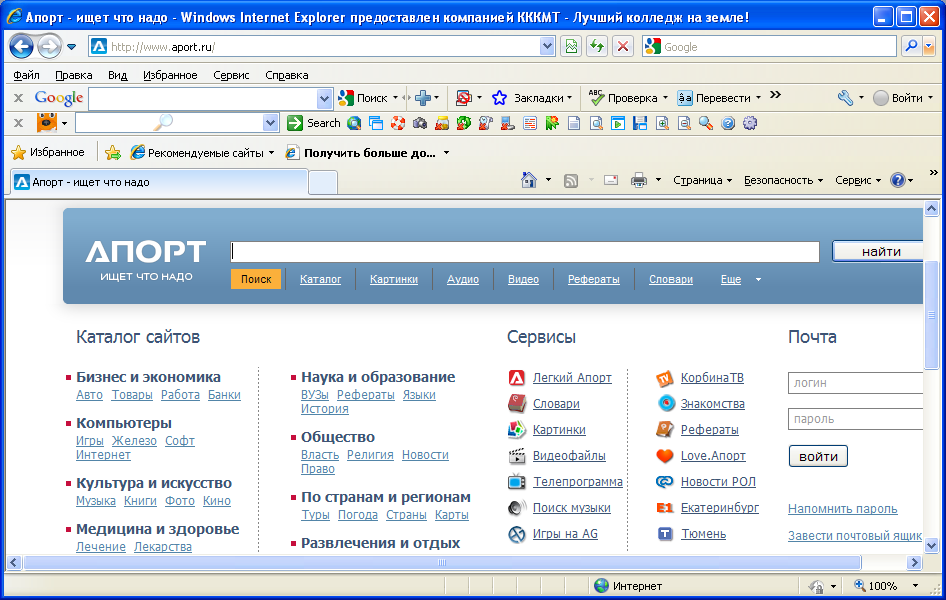Open the zoom level 100% dropdown

(x=915, y=586)
